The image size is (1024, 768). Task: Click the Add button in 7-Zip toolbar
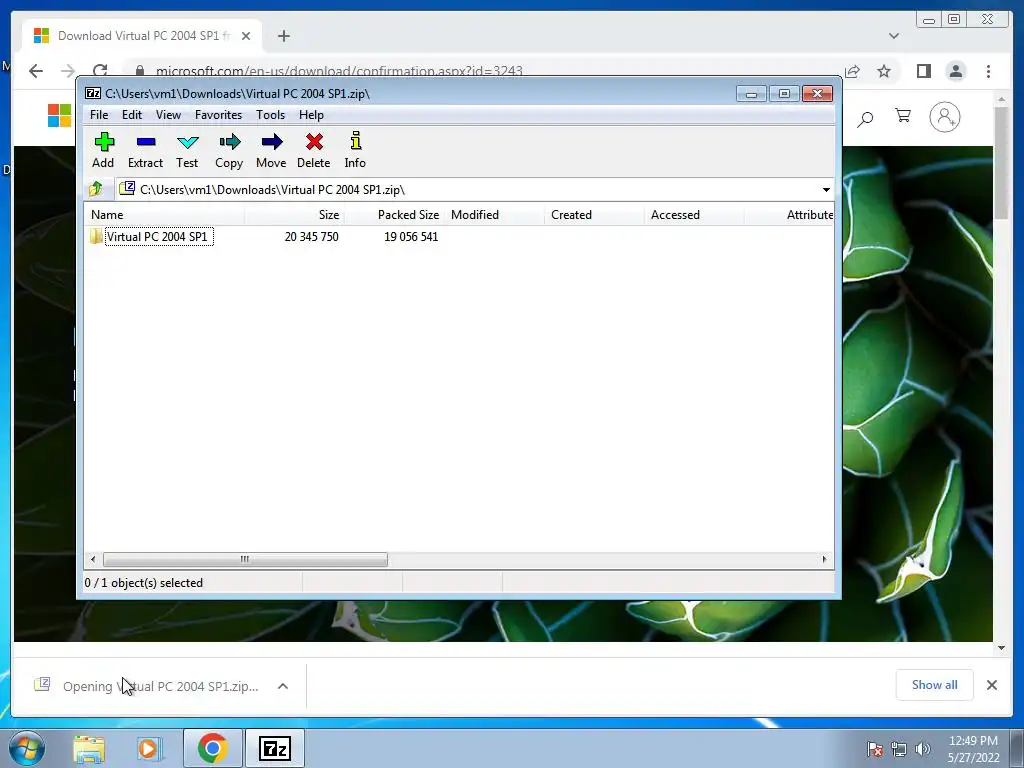103,151
